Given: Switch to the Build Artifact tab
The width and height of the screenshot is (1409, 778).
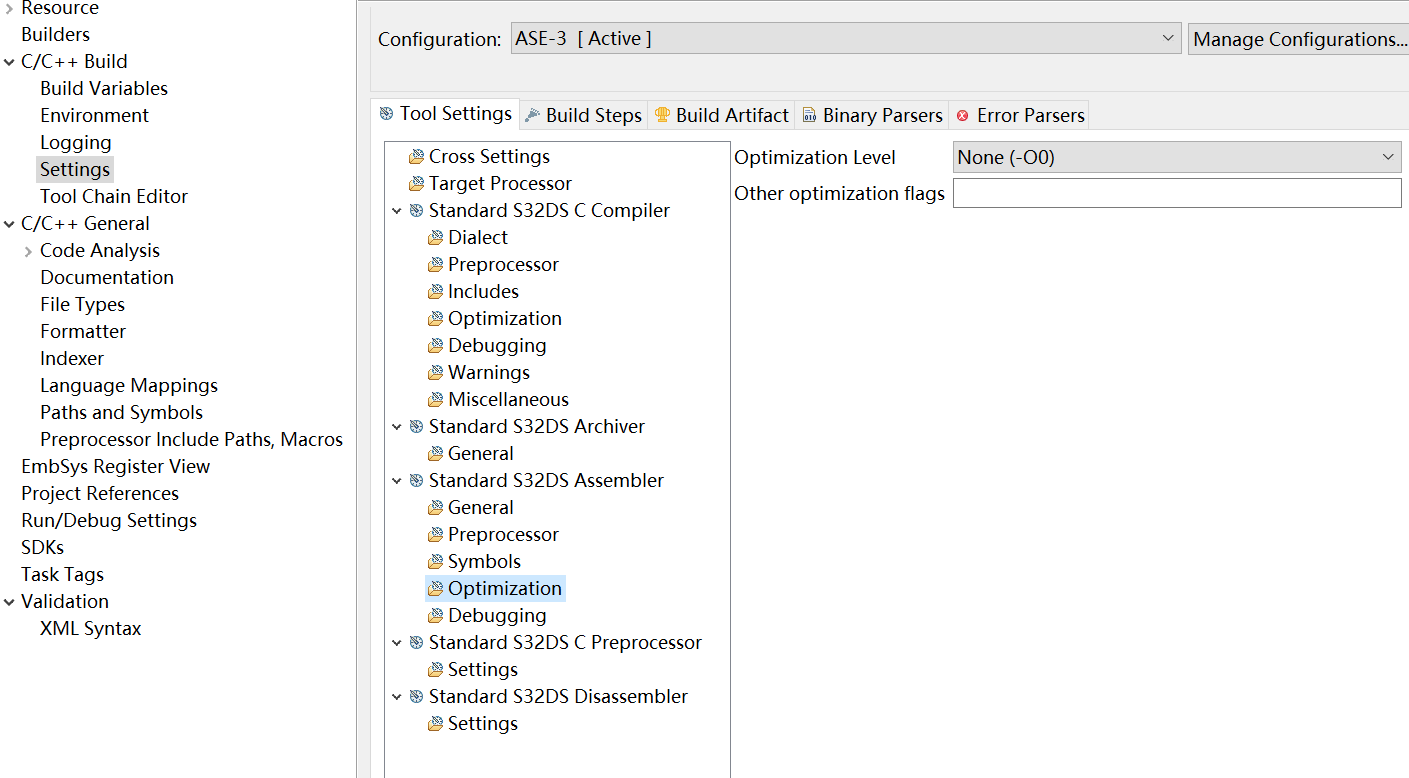Looking at the screenshot, I should tap(721, 115).
